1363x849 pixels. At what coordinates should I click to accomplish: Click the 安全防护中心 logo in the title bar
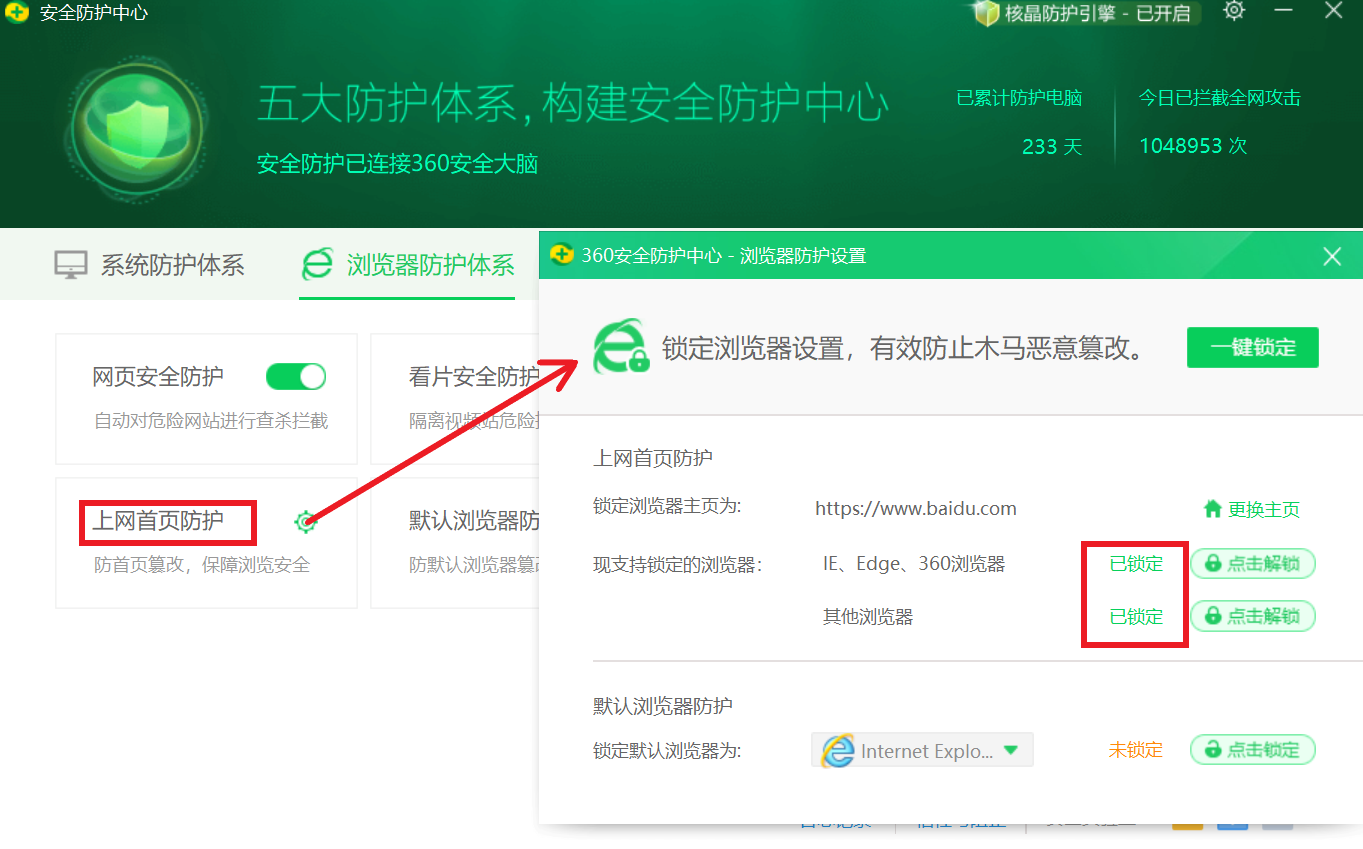point(17,14)
